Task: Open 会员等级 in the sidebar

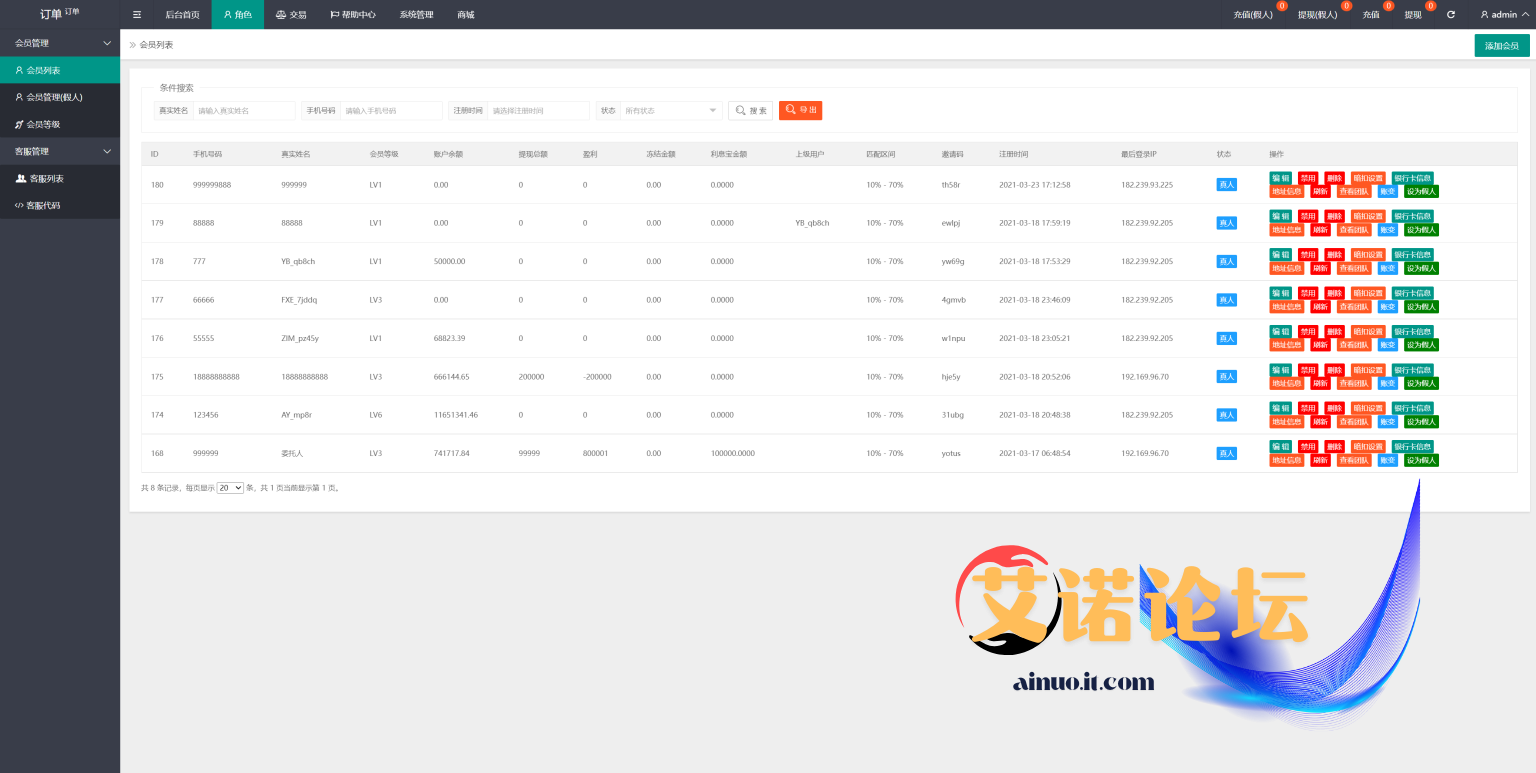Action: (x=60, y=124)
